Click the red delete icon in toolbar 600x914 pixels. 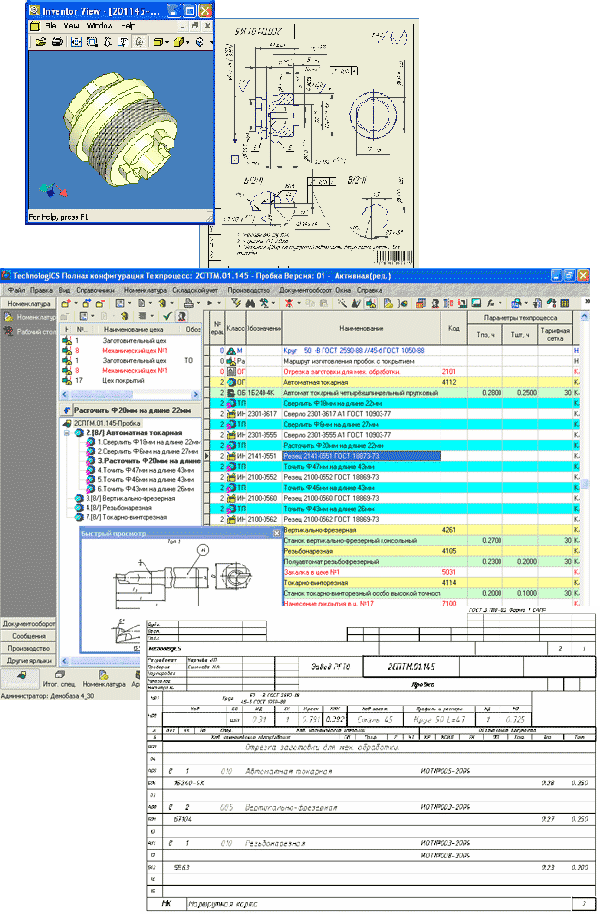pos(289,303)
